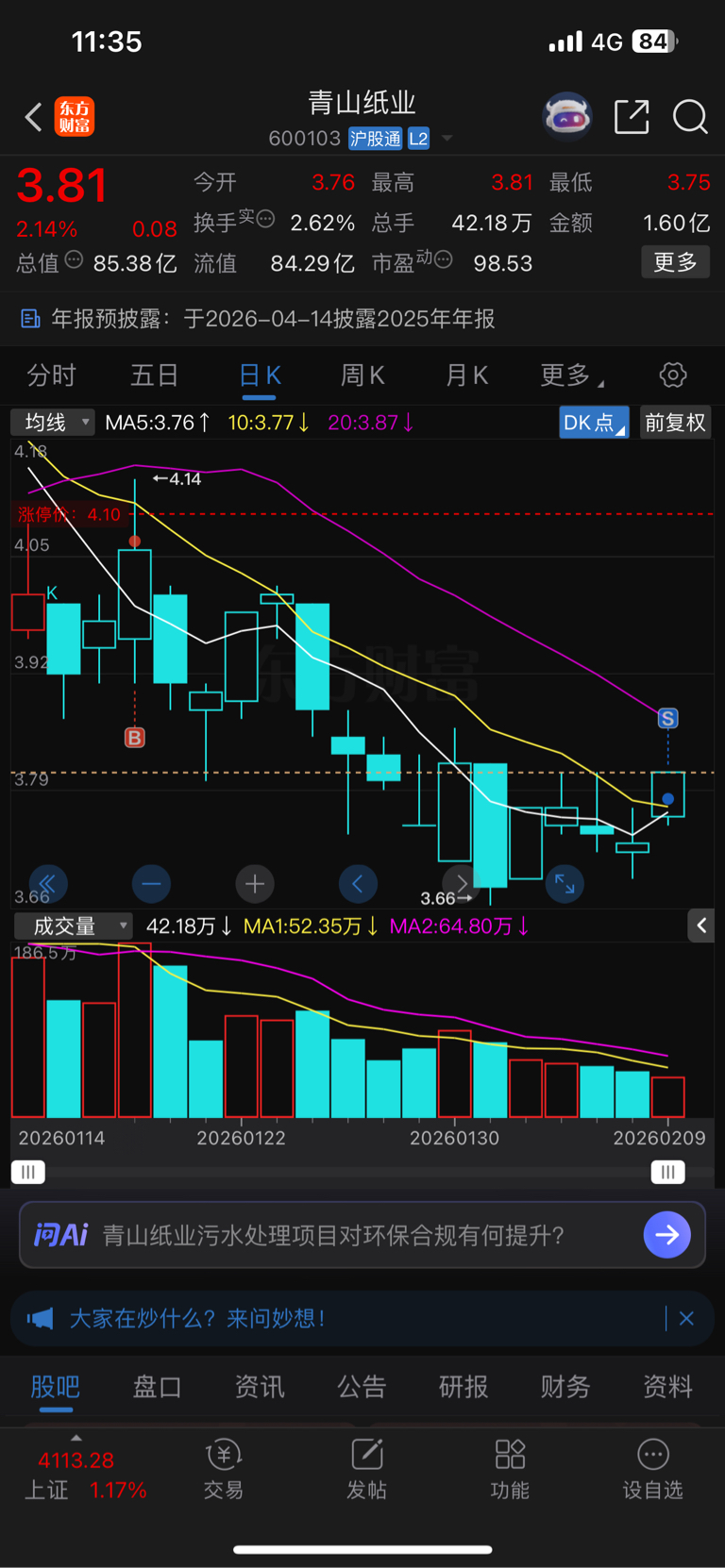Tap the share export icon
Image resolution: width=725 pixels, height=1568 pixels.
[632, 117]
